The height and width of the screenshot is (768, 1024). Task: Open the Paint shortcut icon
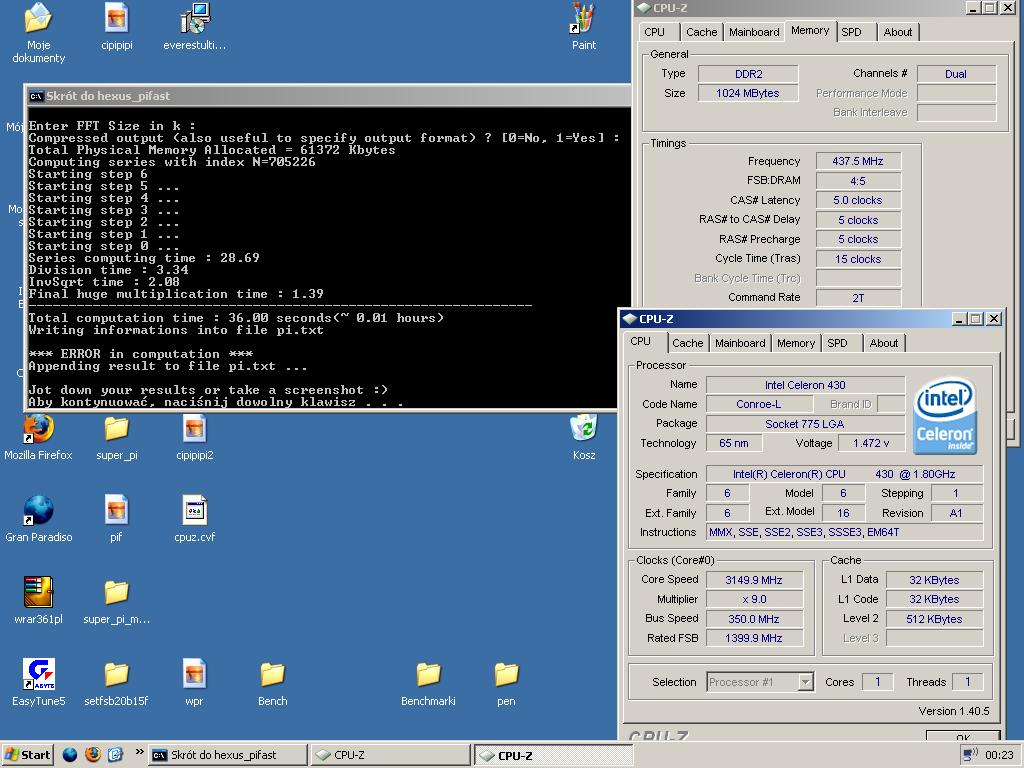click(x=583, y=18)
